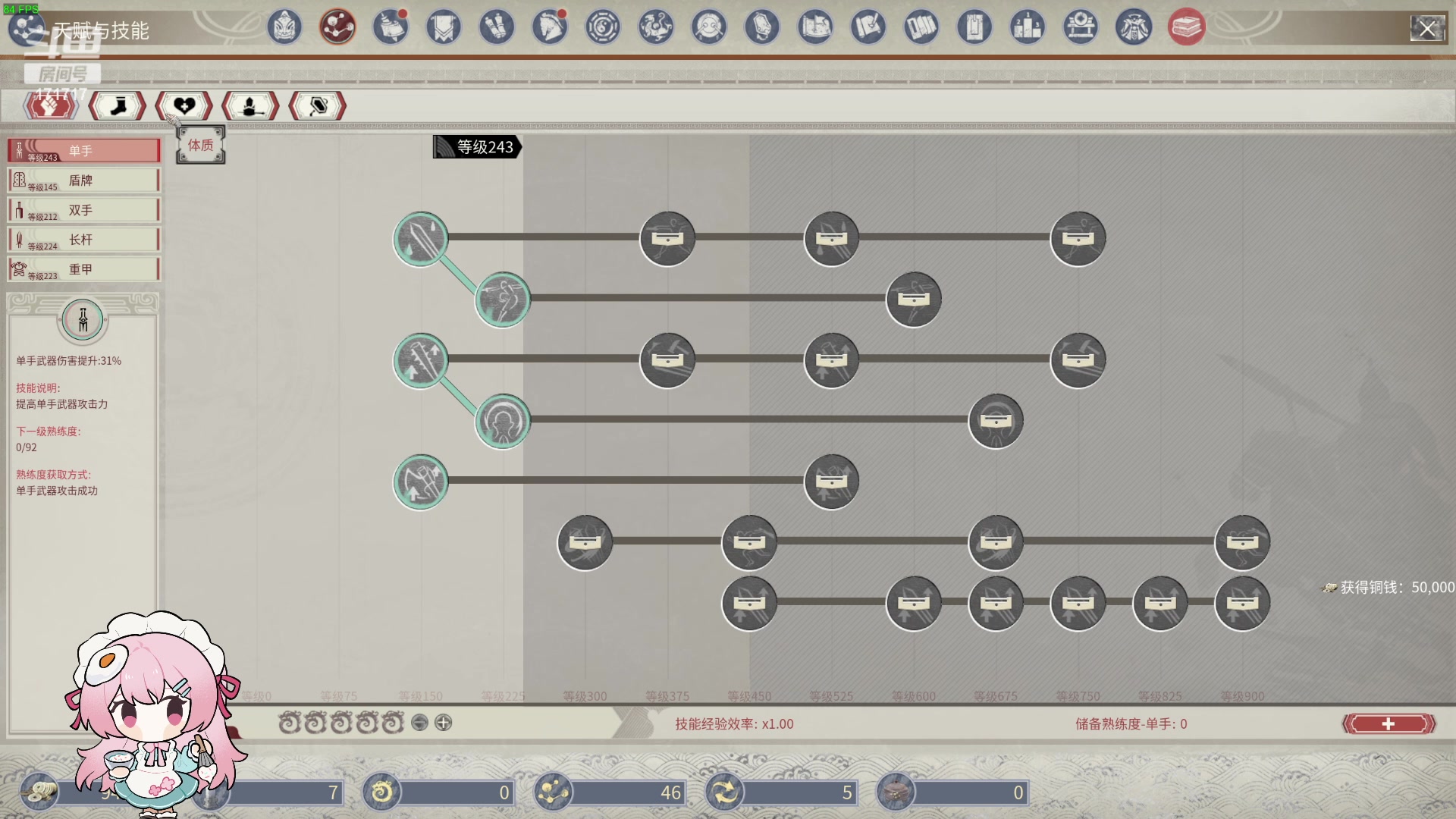The height and width of the screenshot is (819, 1456).
Task: Open the dragon beast icon in top bar
Action: 656,28
